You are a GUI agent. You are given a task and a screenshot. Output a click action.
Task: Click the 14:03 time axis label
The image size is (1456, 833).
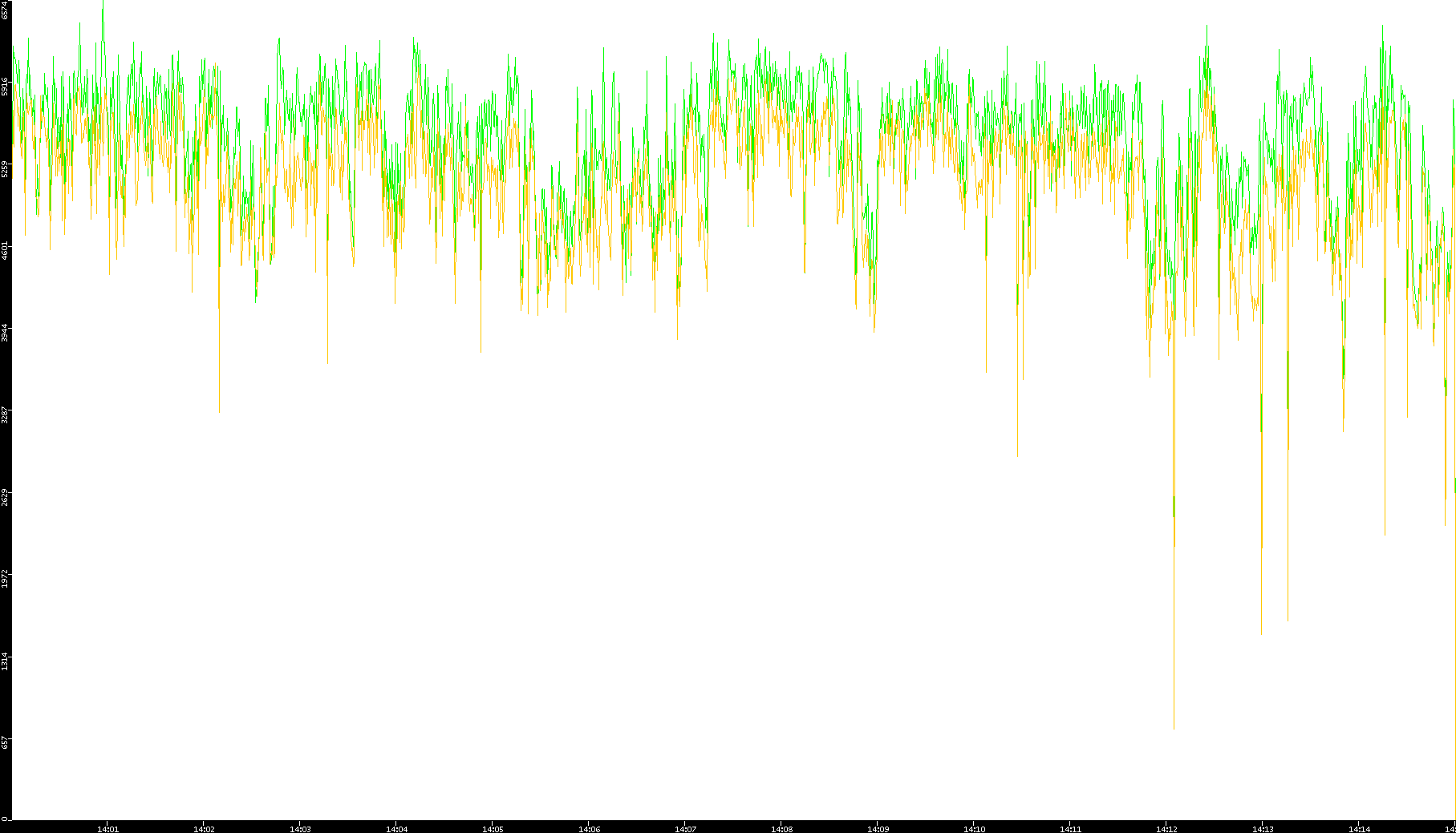(300, 829)
